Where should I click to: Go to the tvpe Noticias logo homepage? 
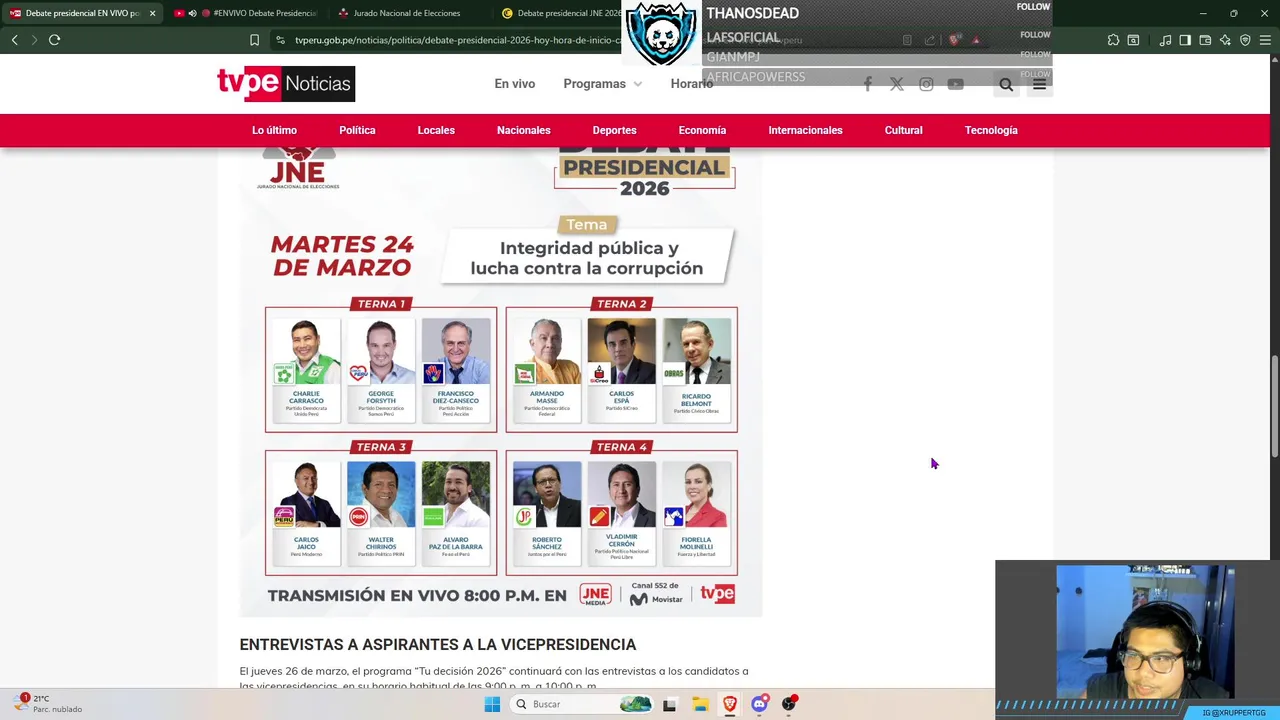coord(286,84)
